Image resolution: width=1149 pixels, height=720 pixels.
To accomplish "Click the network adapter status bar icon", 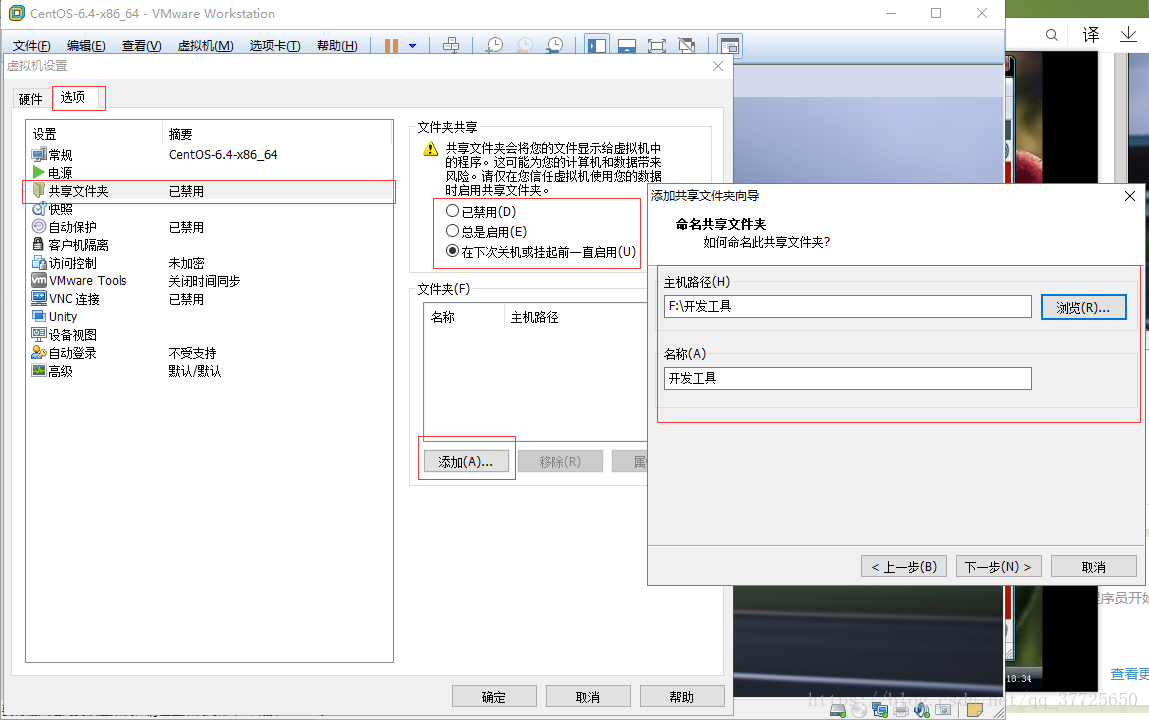I will point(880,710).
